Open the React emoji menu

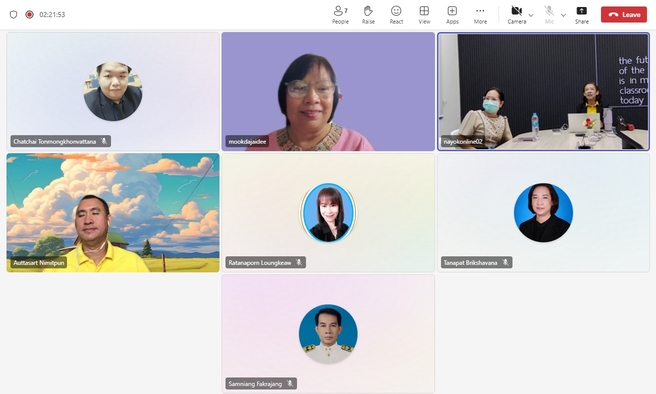[x=396, y=15]
